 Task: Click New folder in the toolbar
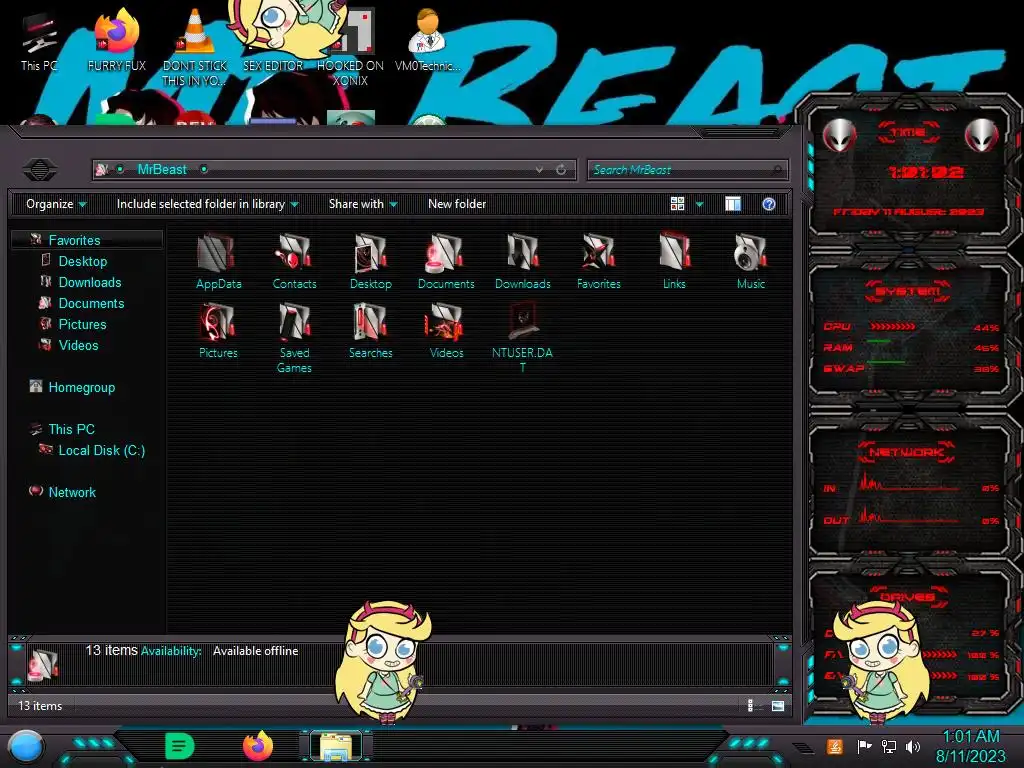coord(457,204)
